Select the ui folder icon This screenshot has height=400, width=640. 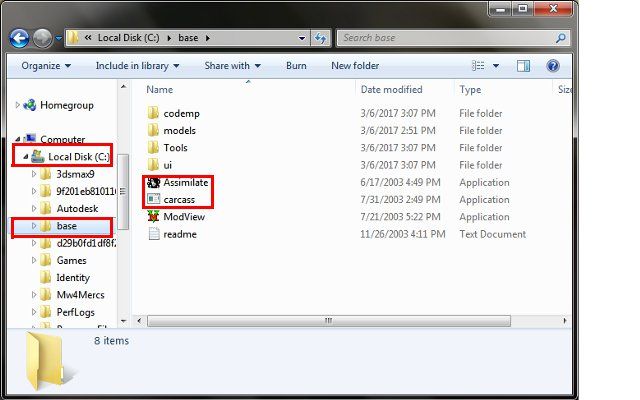point(153,165)
